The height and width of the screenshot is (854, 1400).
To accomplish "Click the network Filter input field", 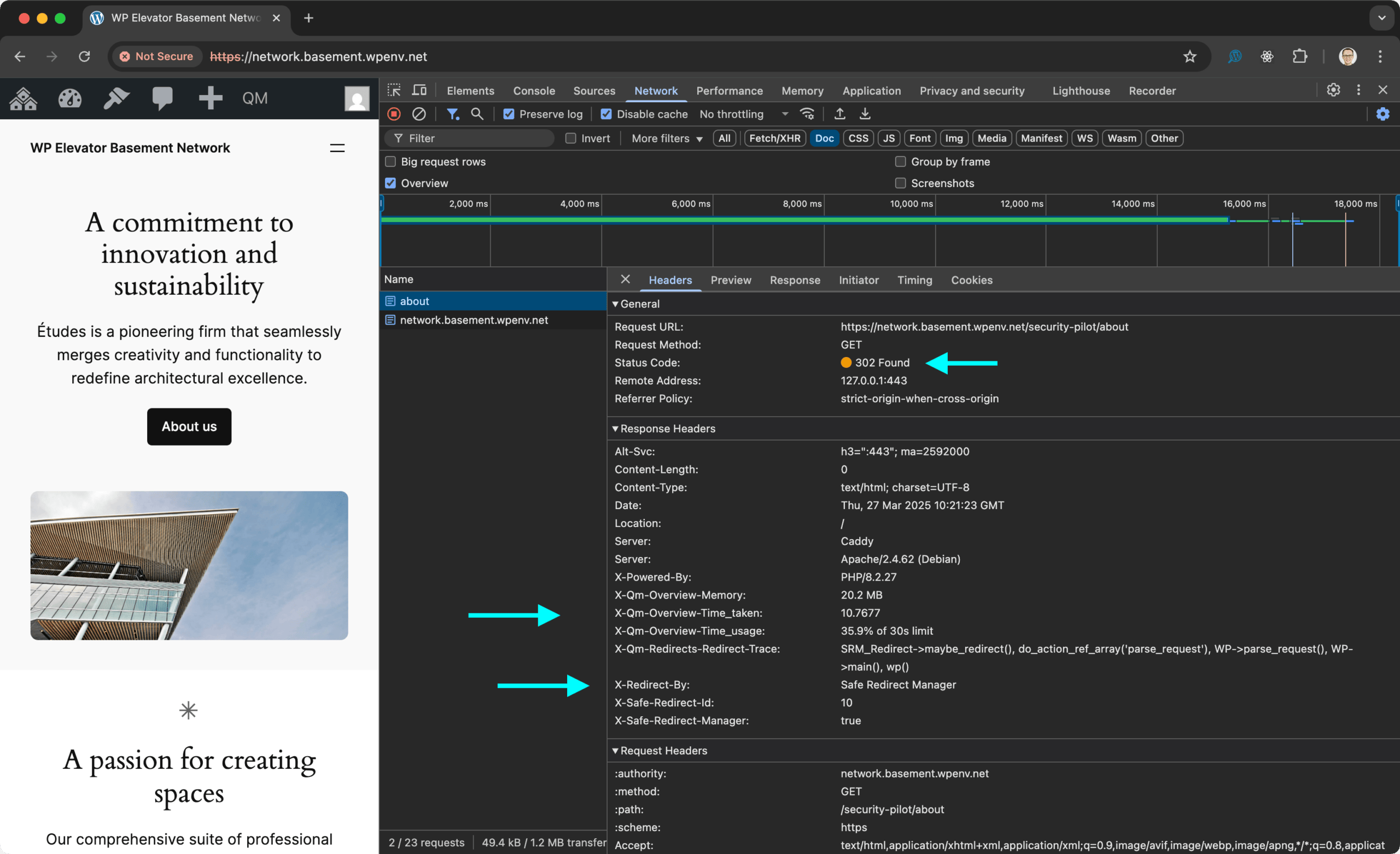I will point(470,138).
